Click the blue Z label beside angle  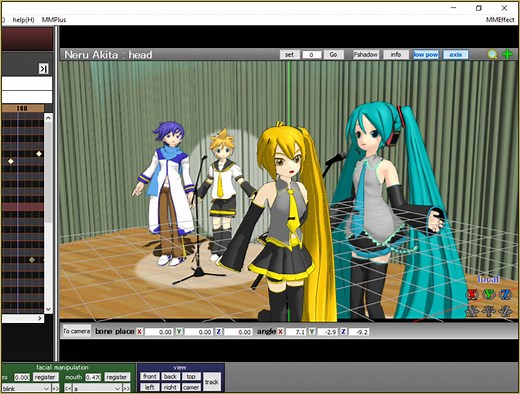[x=343, y=331]
